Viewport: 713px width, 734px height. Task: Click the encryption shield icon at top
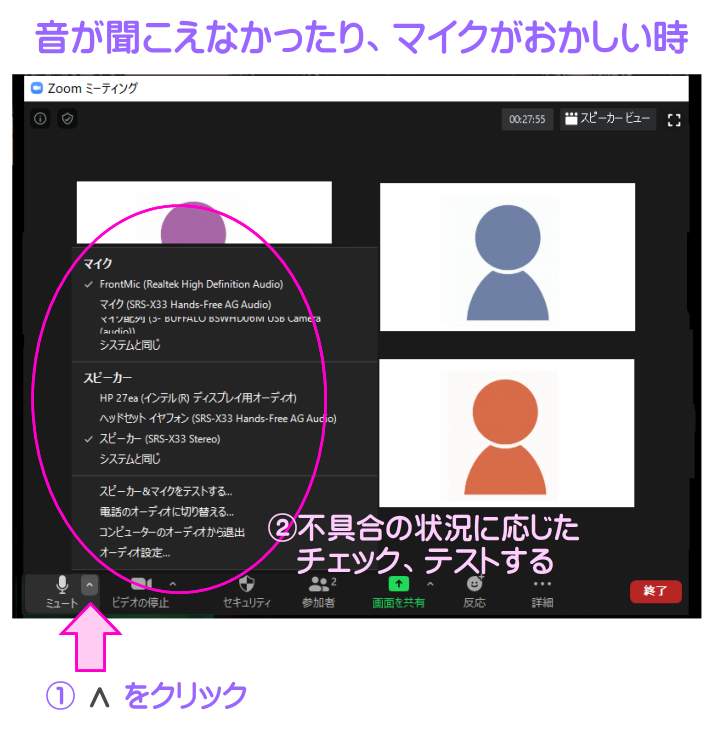point(67,119)
